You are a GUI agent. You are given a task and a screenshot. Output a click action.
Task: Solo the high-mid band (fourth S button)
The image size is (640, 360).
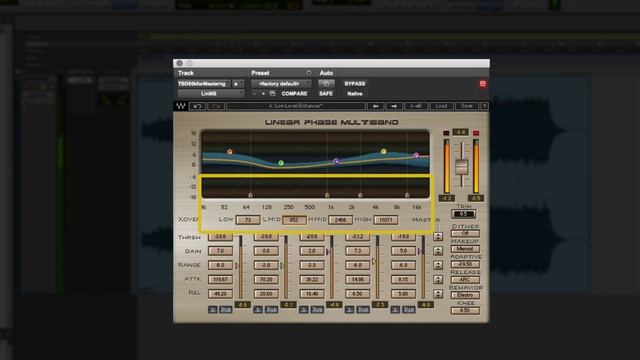[x=350, y=310]
